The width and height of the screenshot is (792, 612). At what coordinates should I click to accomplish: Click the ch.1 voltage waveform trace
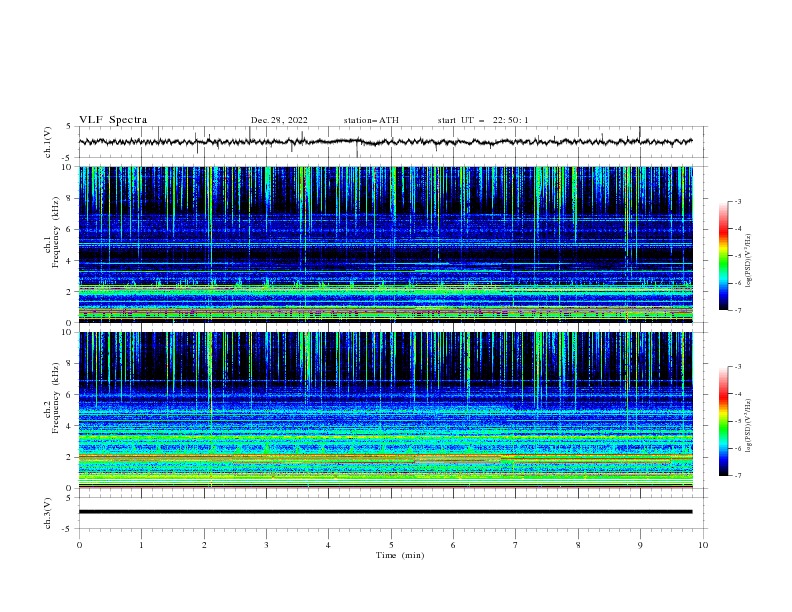[x=386, y=142]
